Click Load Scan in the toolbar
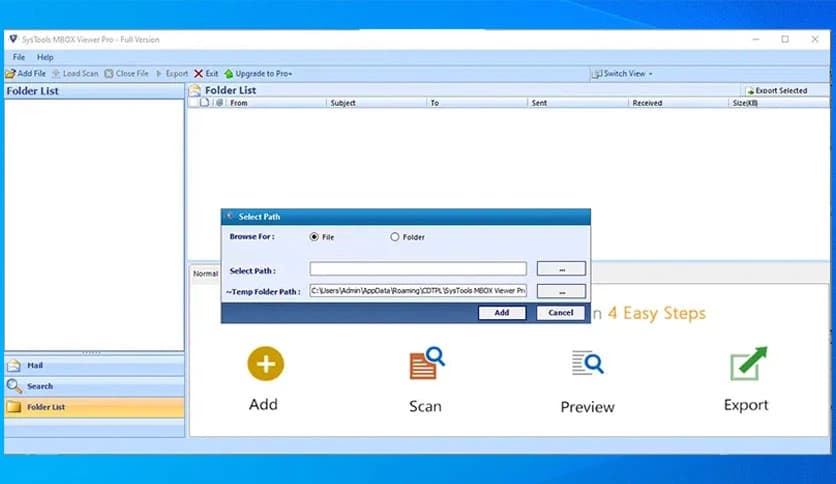This screenshot has height=484, width=836. pyautogui.click(x=75, y=74)
